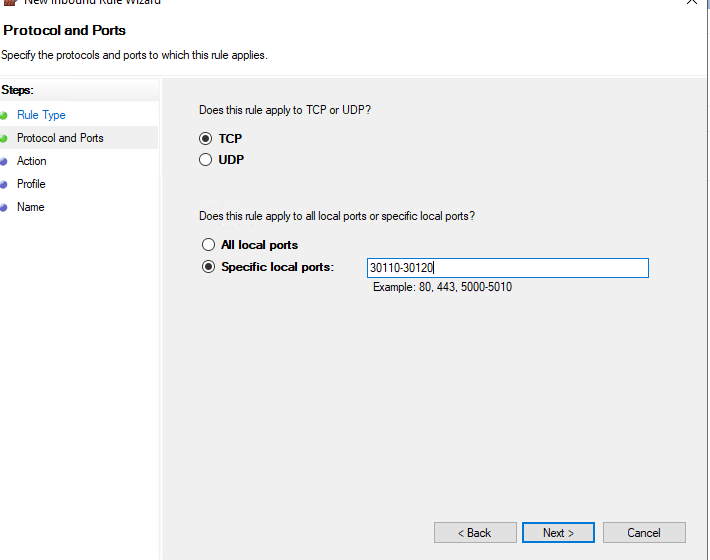Screen dimensions: 710x560
Task: Click the Action step in sidebar
Action: [32, 161]
